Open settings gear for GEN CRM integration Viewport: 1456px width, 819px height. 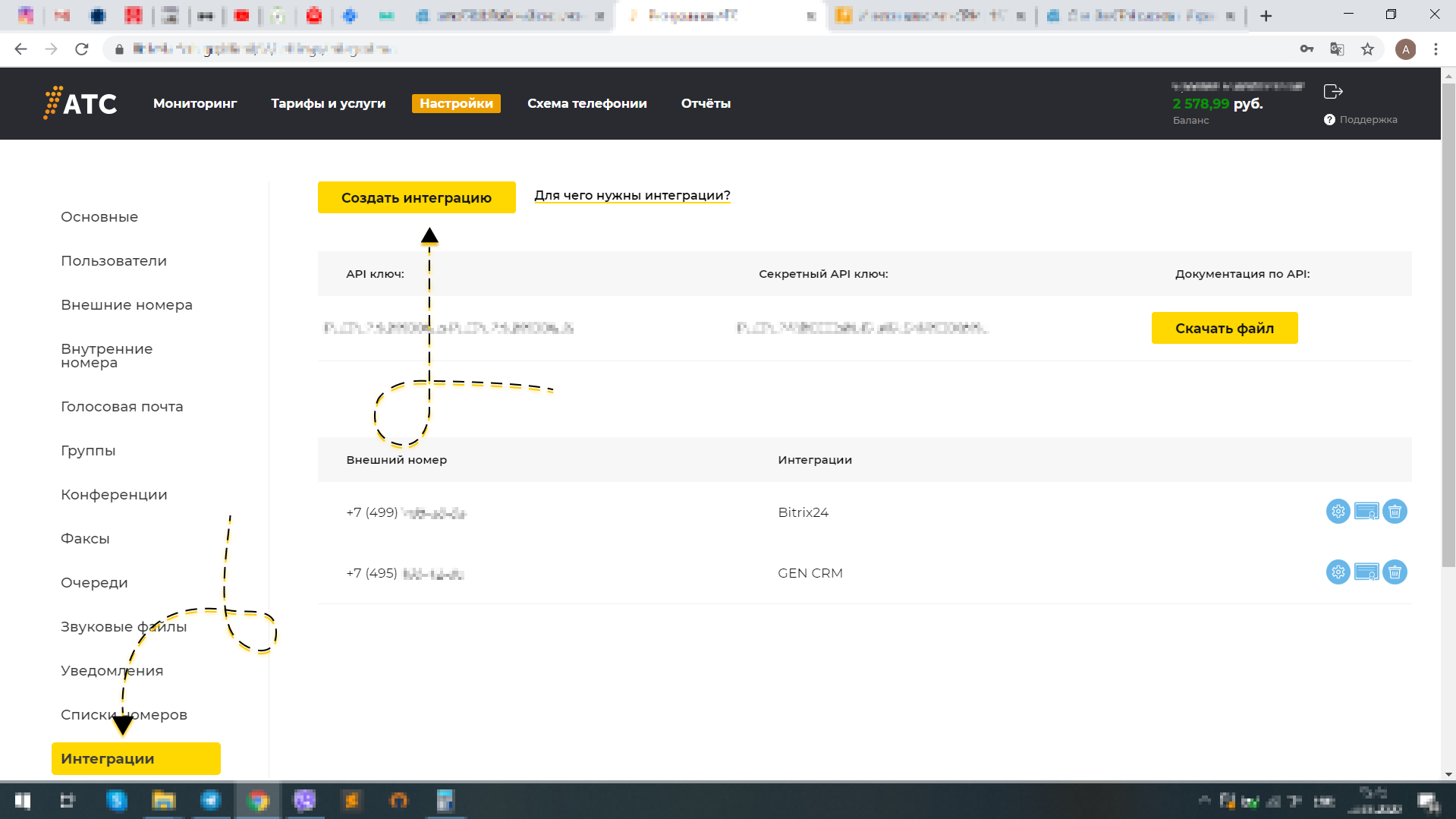coord(1338,572)
